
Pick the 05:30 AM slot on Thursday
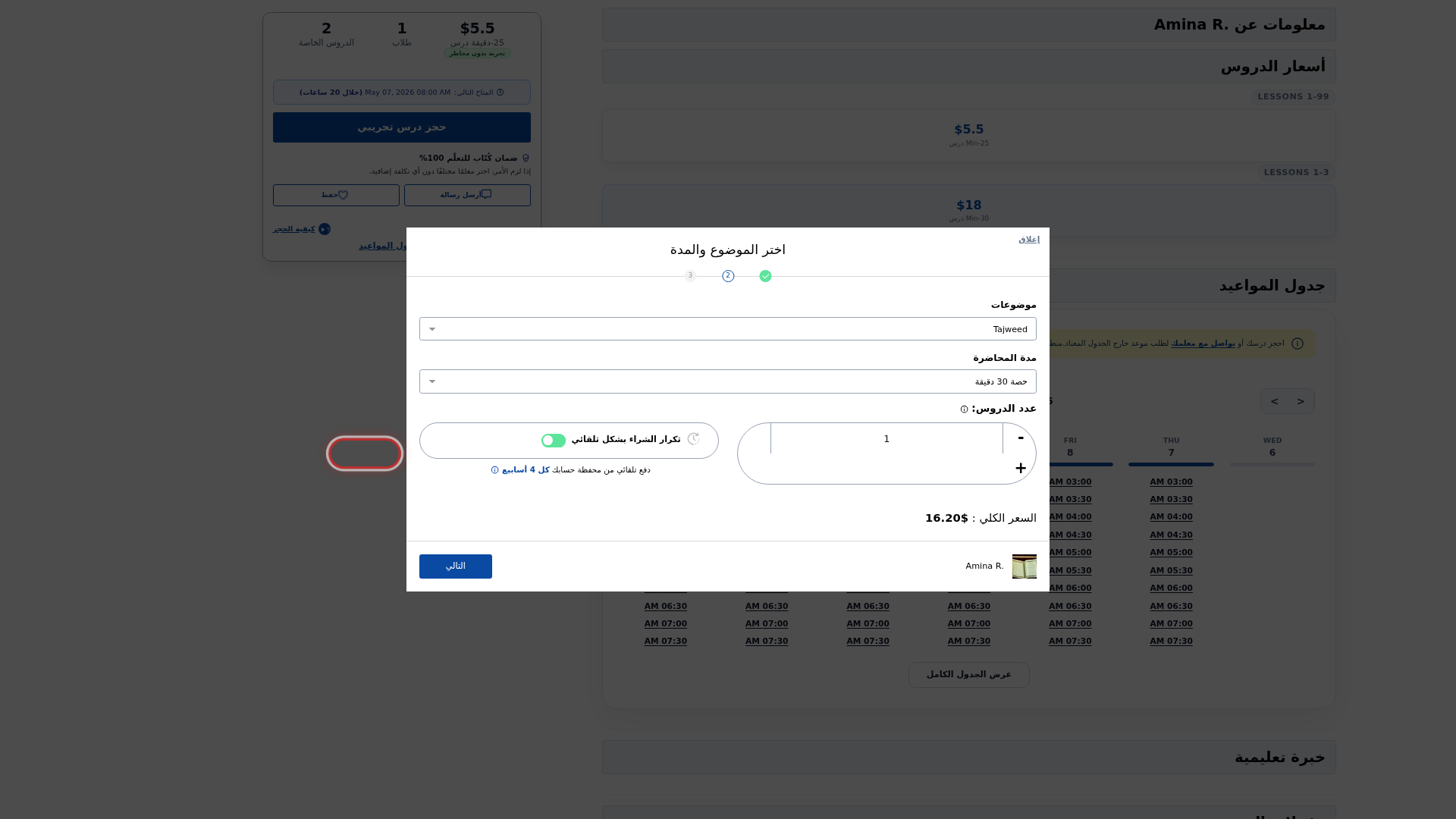(x=1171, y=571)
